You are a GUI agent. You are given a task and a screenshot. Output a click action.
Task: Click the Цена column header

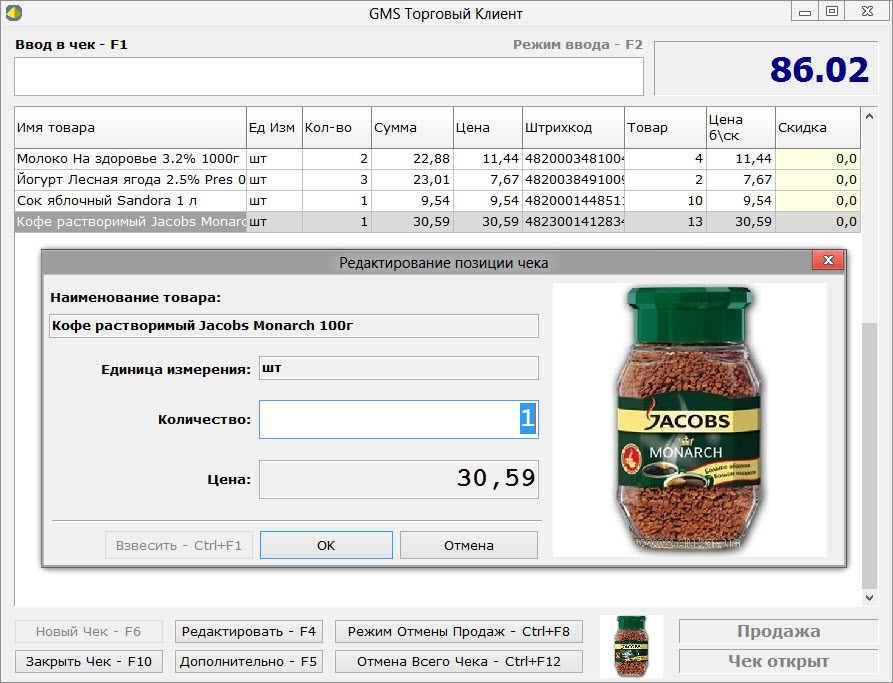coord(488,128)
